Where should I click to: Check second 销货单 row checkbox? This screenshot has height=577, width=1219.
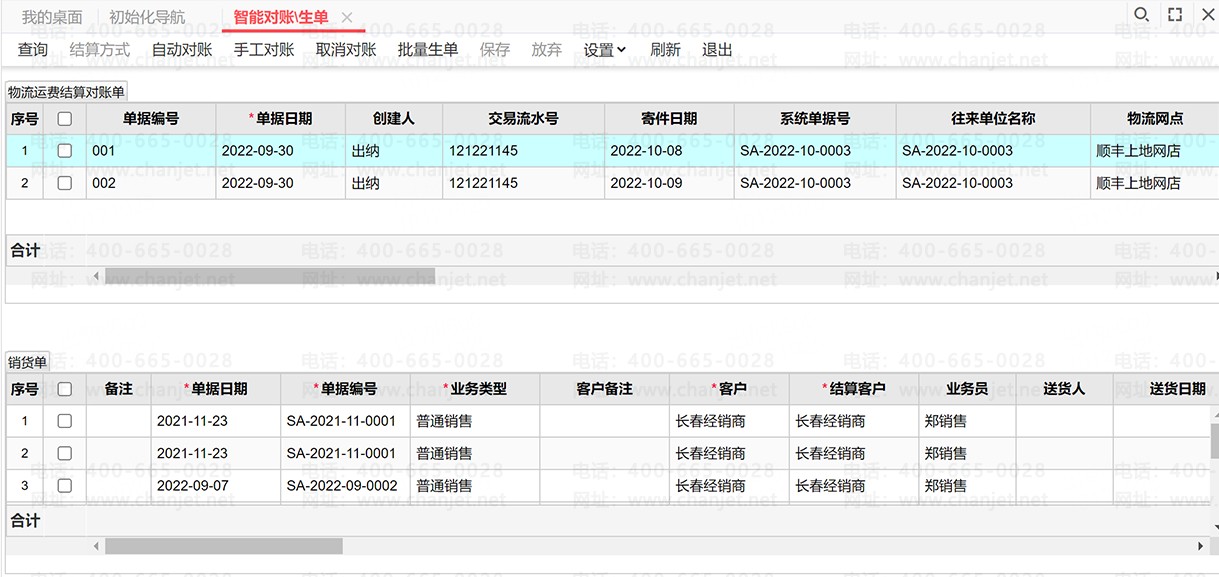tap(65, 453)
